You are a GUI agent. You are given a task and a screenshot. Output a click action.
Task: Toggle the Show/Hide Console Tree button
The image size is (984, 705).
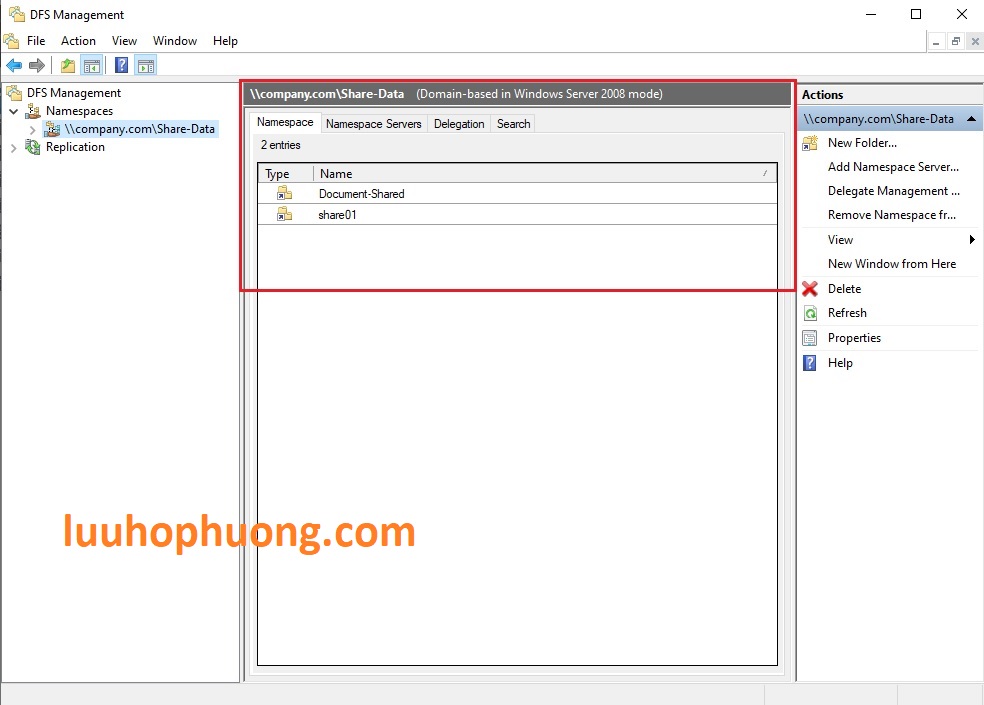[91, 65]
